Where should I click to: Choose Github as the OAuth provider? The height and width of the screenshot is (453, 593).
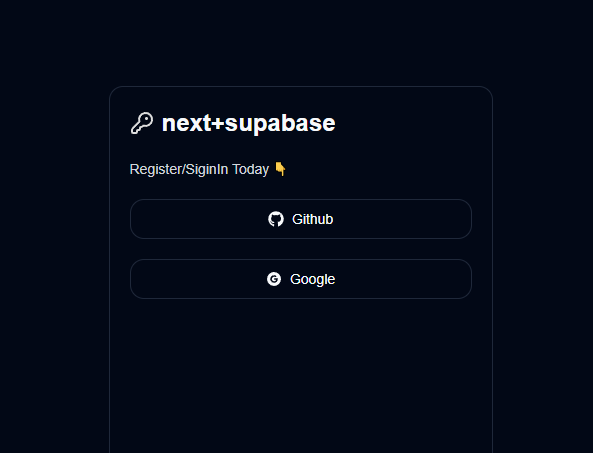click(301, 219)
